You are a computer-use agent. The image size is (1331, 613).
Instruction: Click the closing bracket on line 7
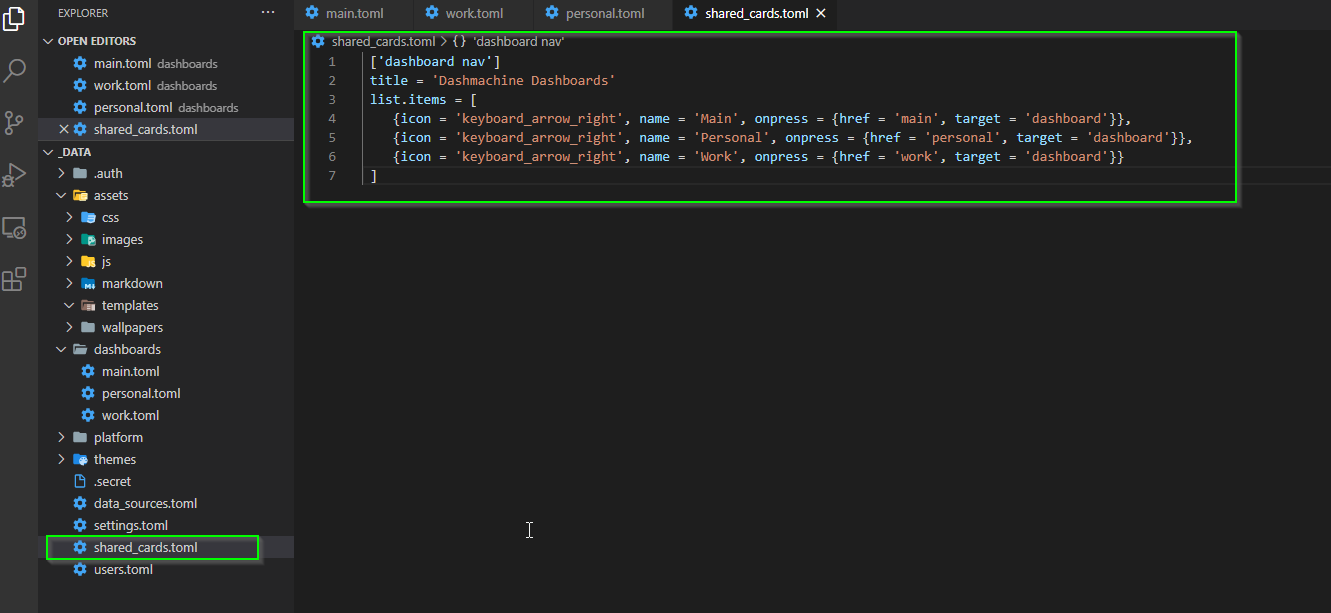pos(373,176)
